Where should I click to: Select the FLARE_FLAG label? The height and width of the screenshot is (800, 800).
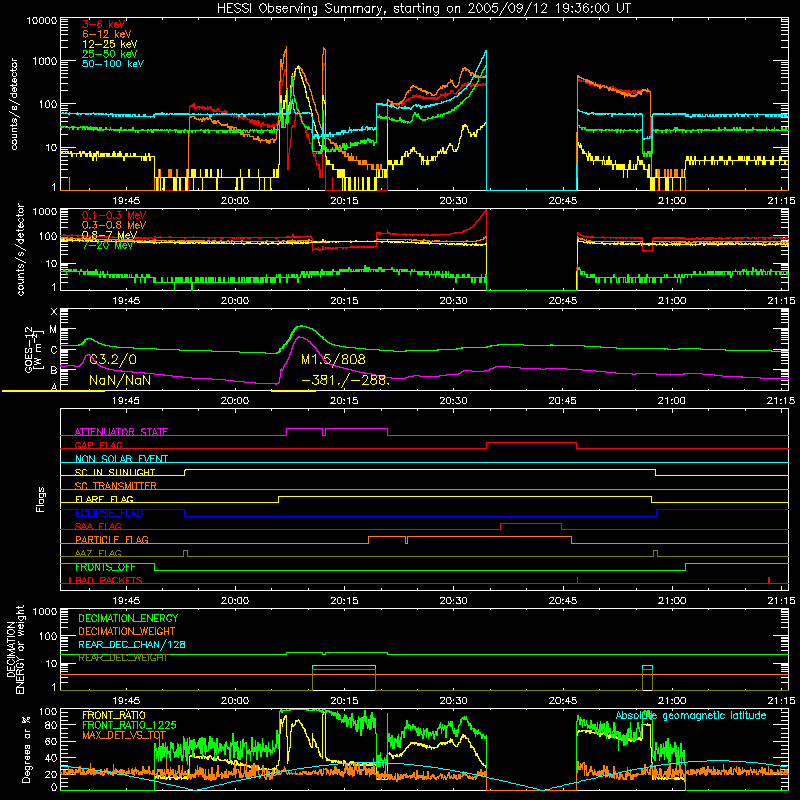104,499
